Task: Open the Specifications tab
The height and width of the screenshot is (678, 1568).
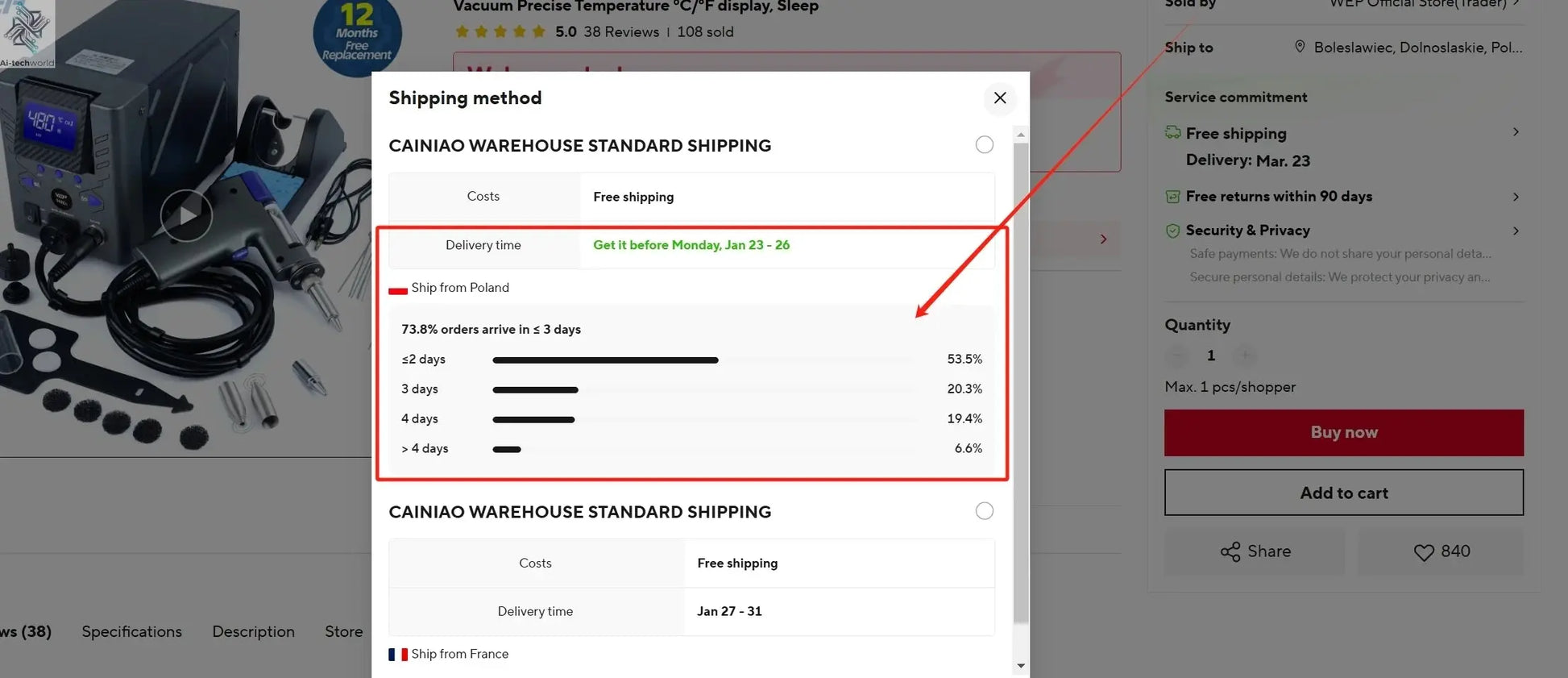Action: point(132,631)
